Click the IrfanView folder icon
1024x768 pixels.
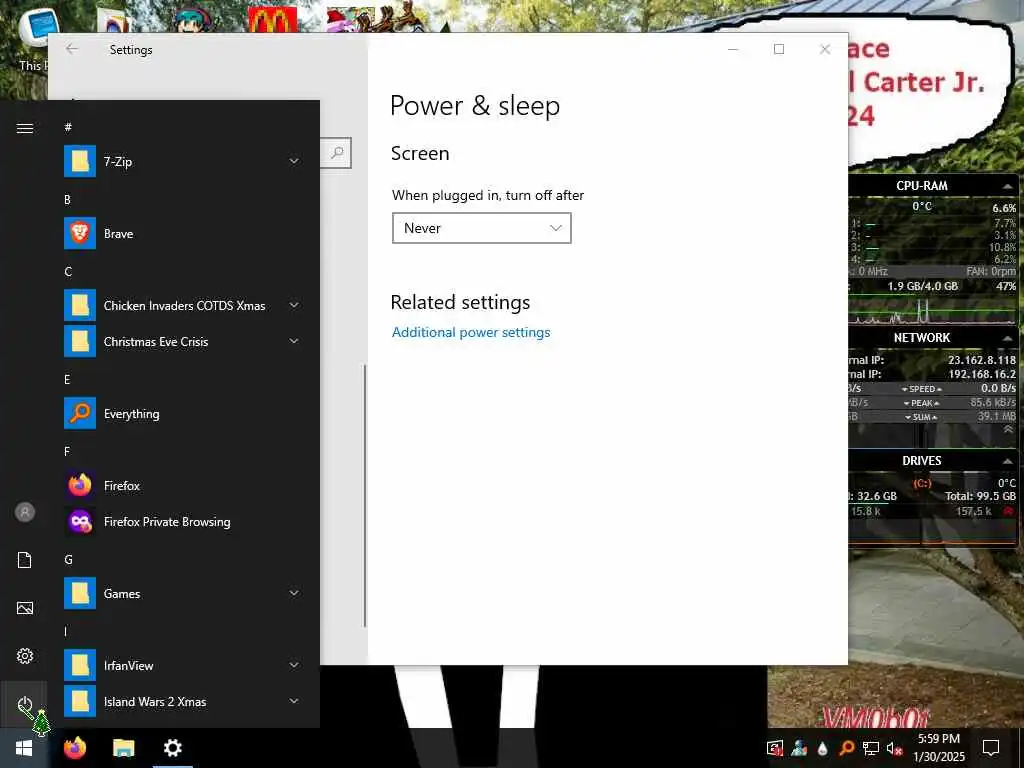click(x=80, y=665)
